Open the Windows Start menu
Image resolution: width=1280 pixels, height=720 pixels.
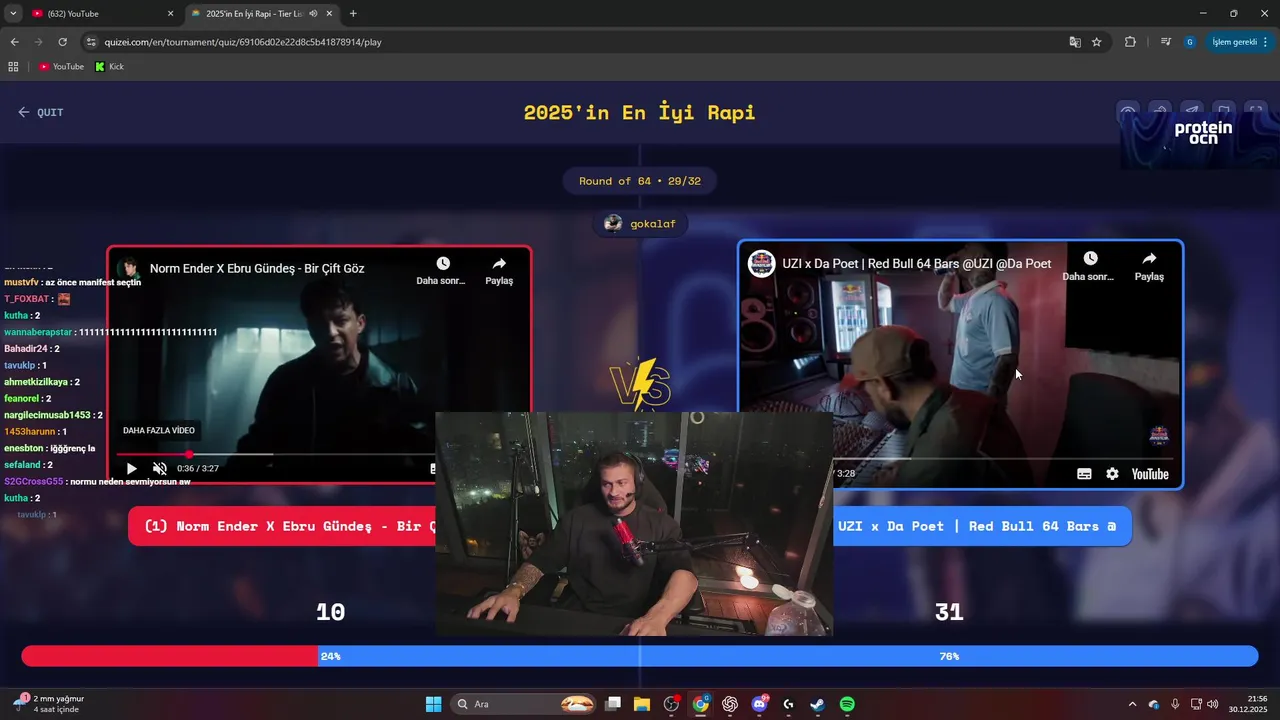coord(433,704)
